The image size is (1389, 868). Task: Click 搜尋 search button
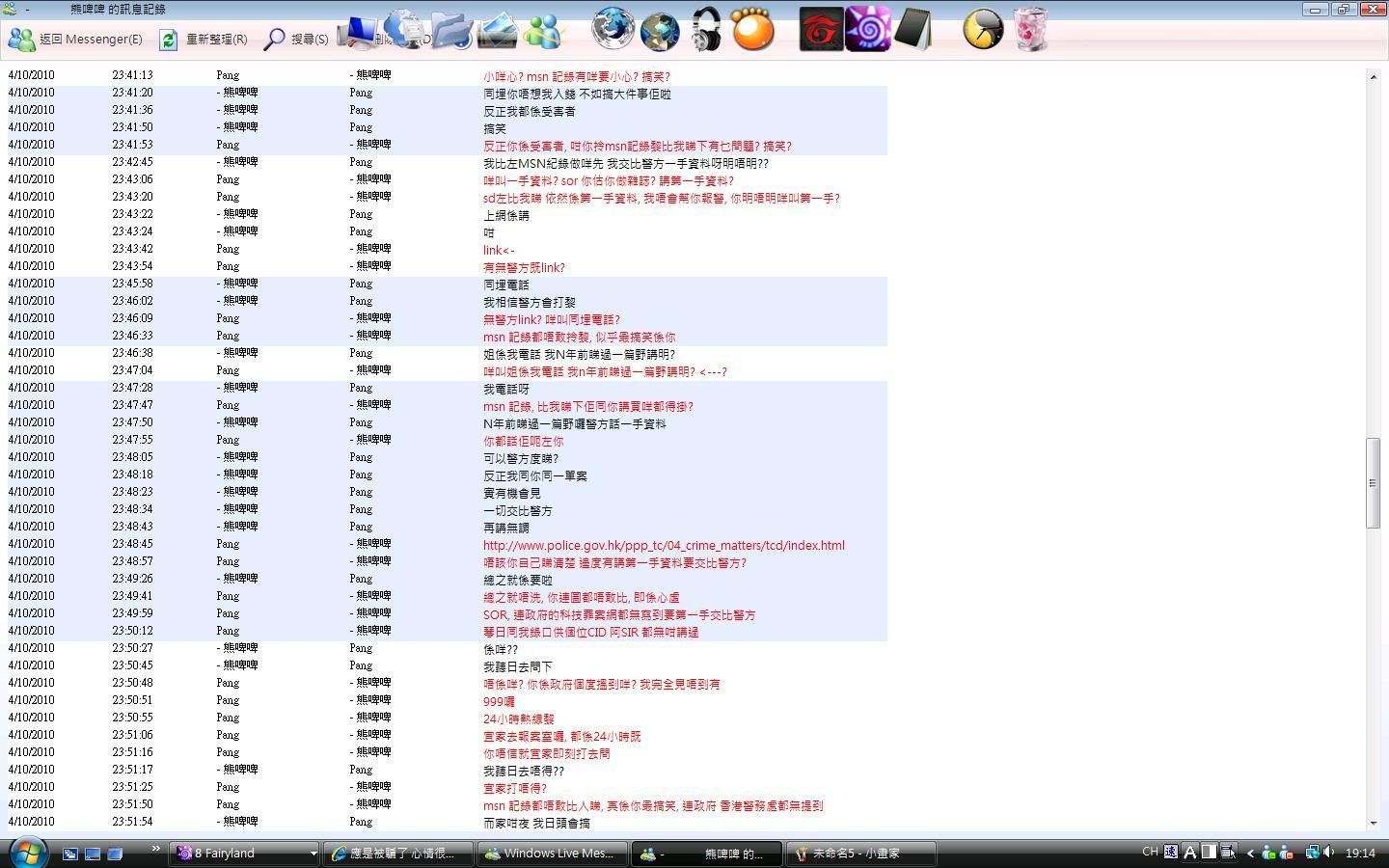tap(296, 40)
